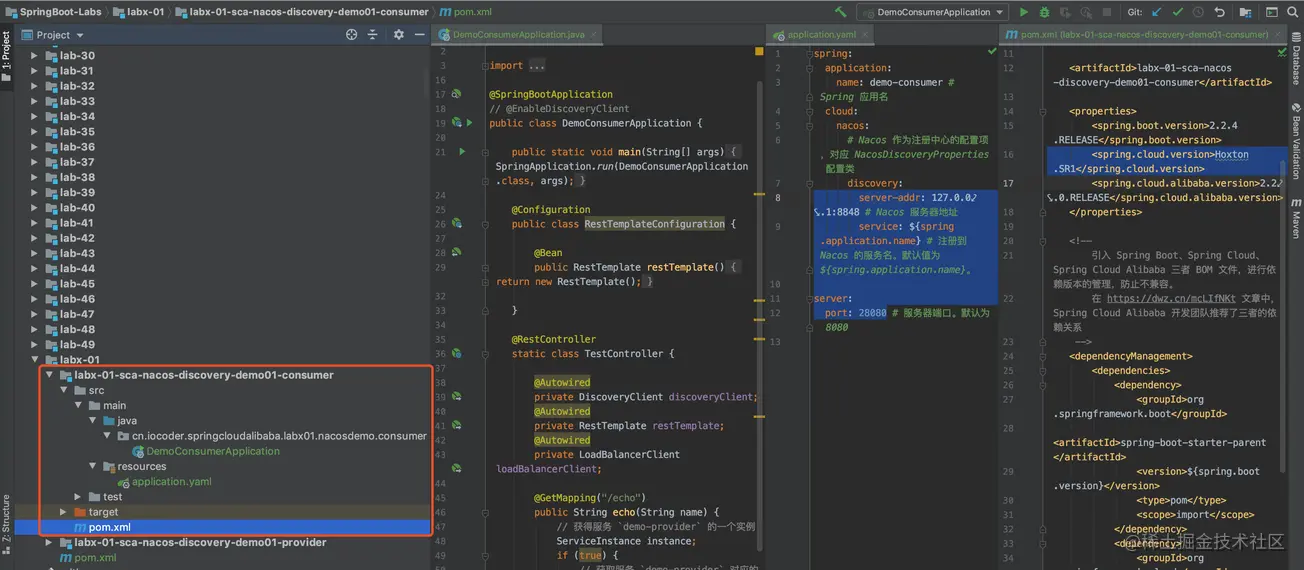Click the Collapse All icon in Project panel
The image size is (1304, 570).
point(372,34)
